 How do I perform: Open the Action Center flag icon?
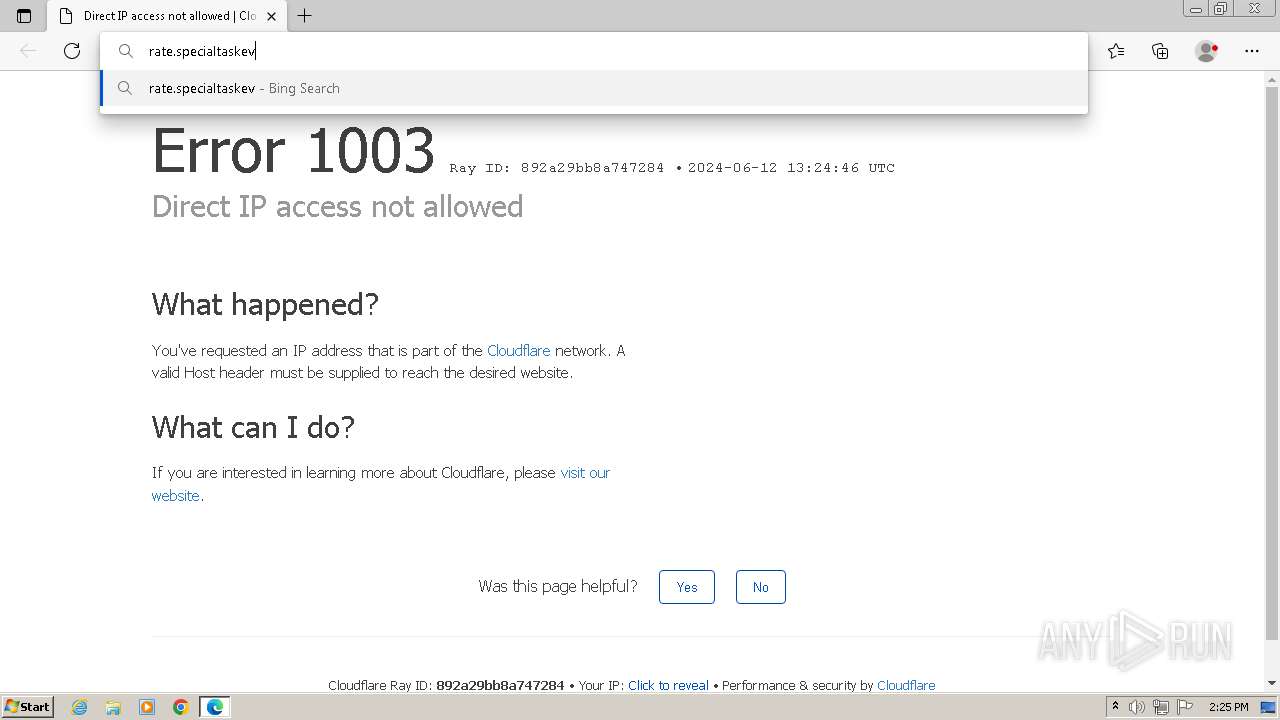pos(1185,707)
